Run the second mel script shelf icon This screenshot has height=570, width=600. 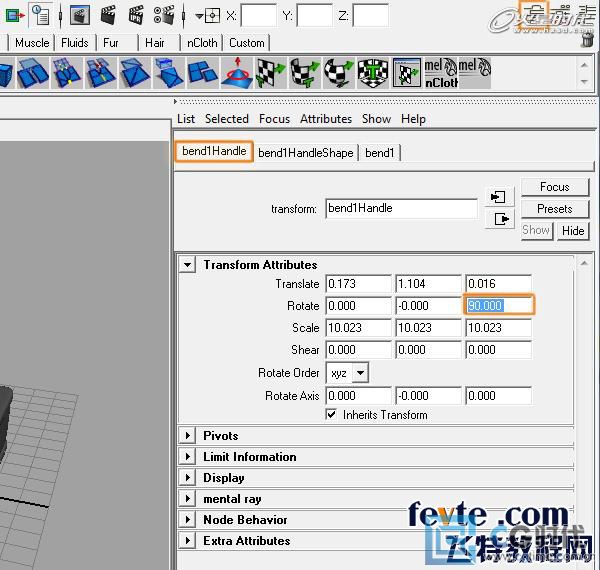pyautogui.click(x=474, y=73)
